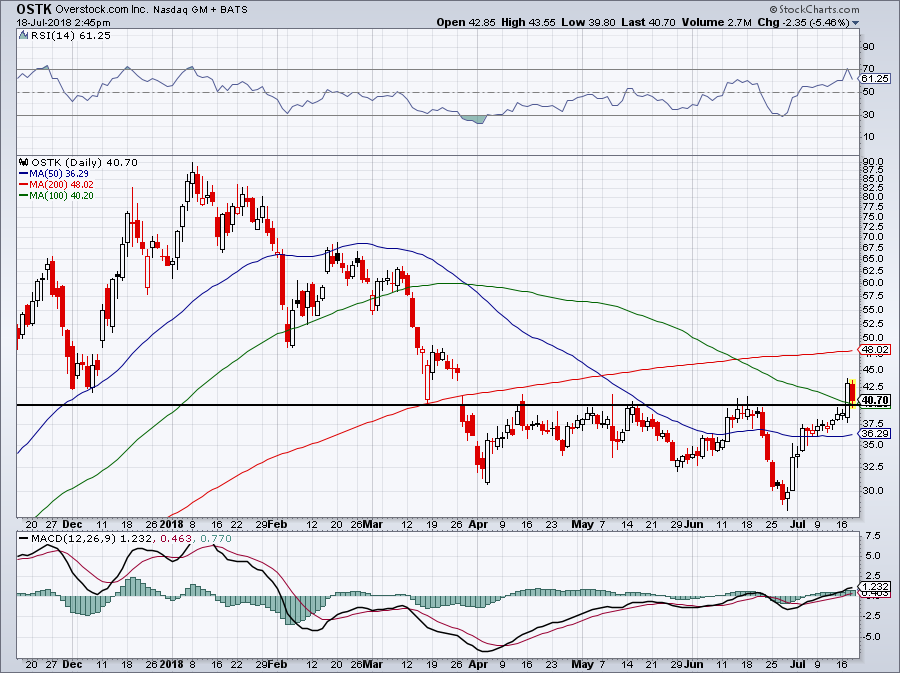900x673 pixels.
Task: Click the MA(200) 48.02 legend entry
Action: [61, 185]
